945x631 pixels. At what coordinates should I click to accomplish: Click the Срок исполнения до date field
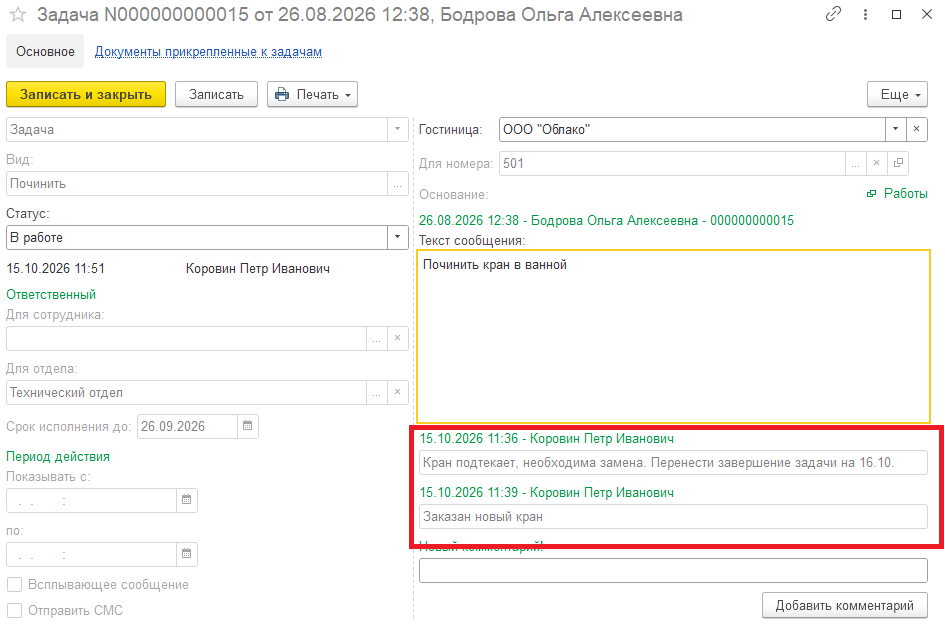(x=187, y=426)
